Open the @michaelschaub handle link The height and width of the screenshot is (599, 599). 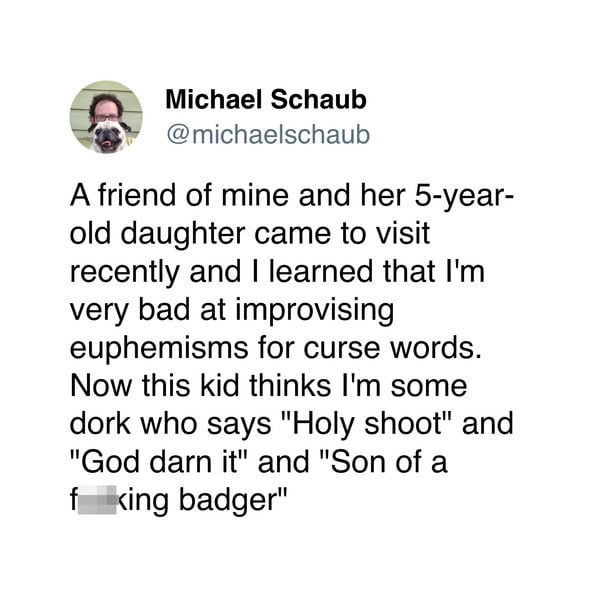[268, 135]
